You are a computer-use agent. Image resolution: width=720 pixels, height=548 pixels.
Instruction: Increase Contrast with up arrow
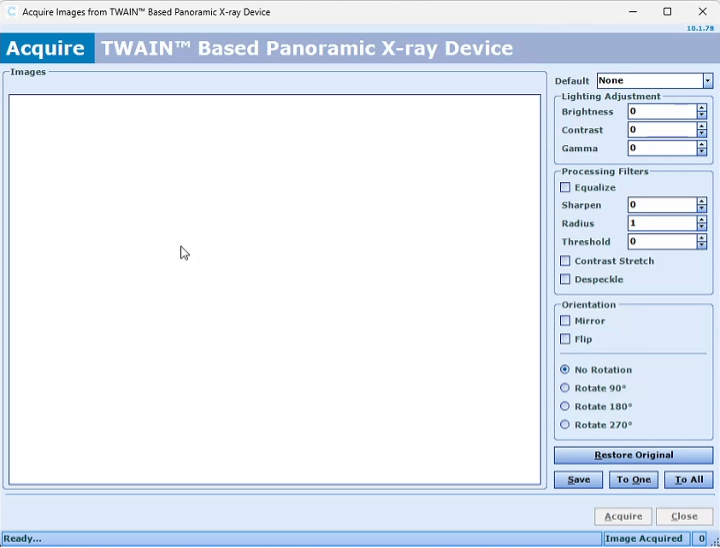pyautogui.click(x=701, y=126)
